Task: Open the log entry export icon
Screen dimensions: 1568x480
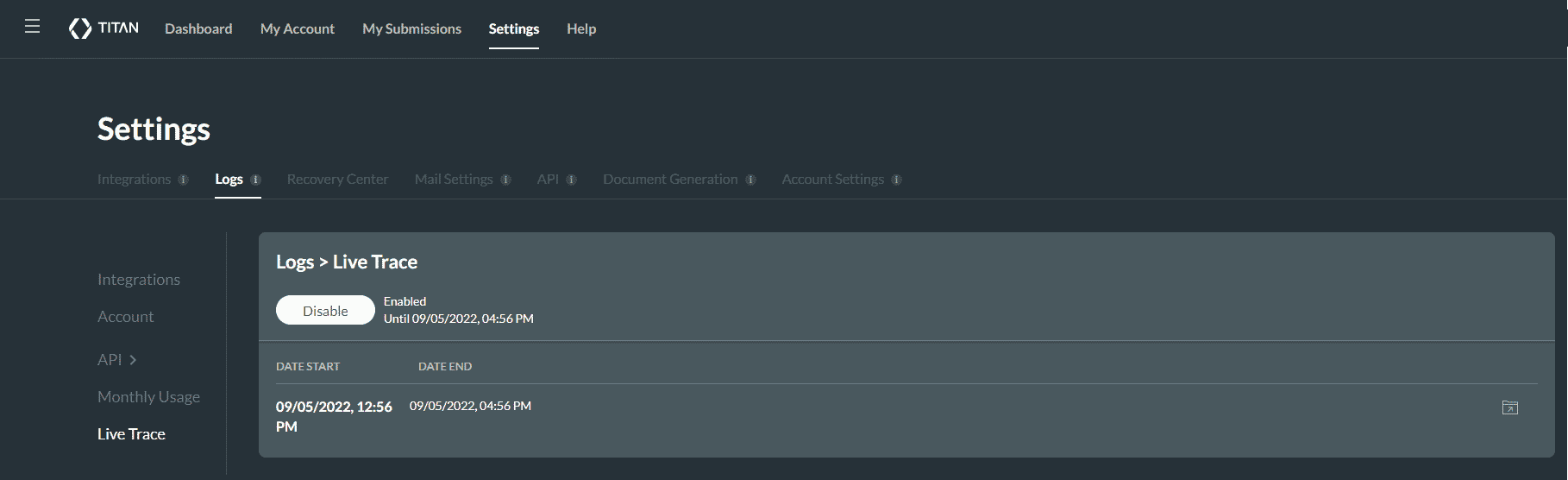Action: pyautogui.click(x=1509, y=407)
